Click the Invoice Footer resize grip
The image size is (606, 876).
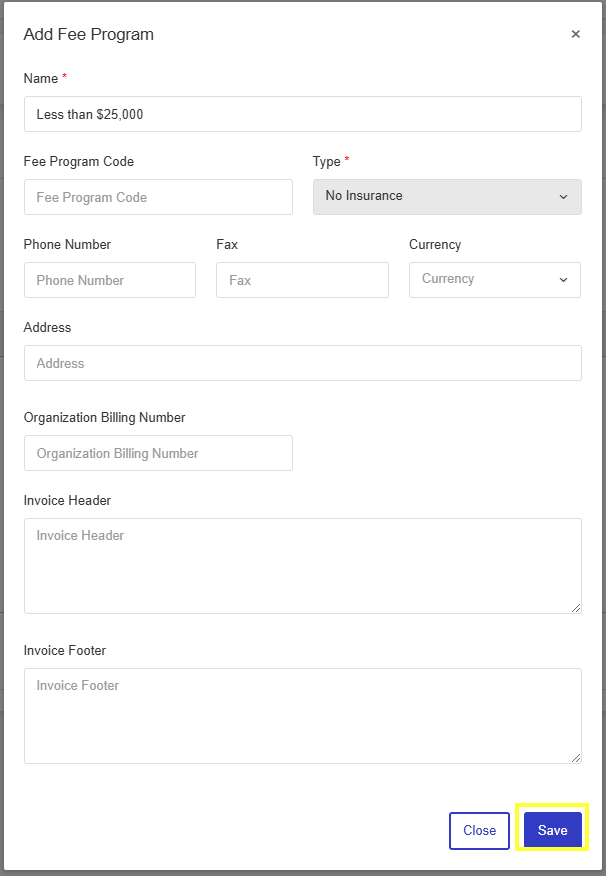pos(576,758)
